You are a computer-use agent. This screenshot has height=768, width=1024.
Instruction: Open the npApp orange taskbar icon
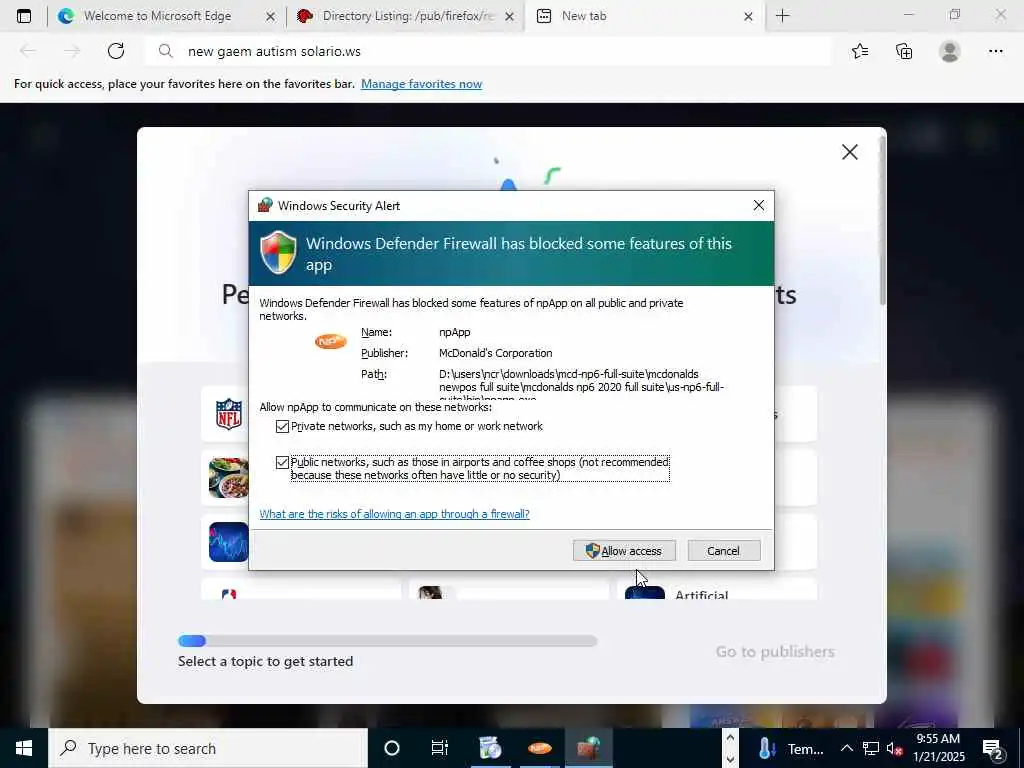(x=539, y=748)
